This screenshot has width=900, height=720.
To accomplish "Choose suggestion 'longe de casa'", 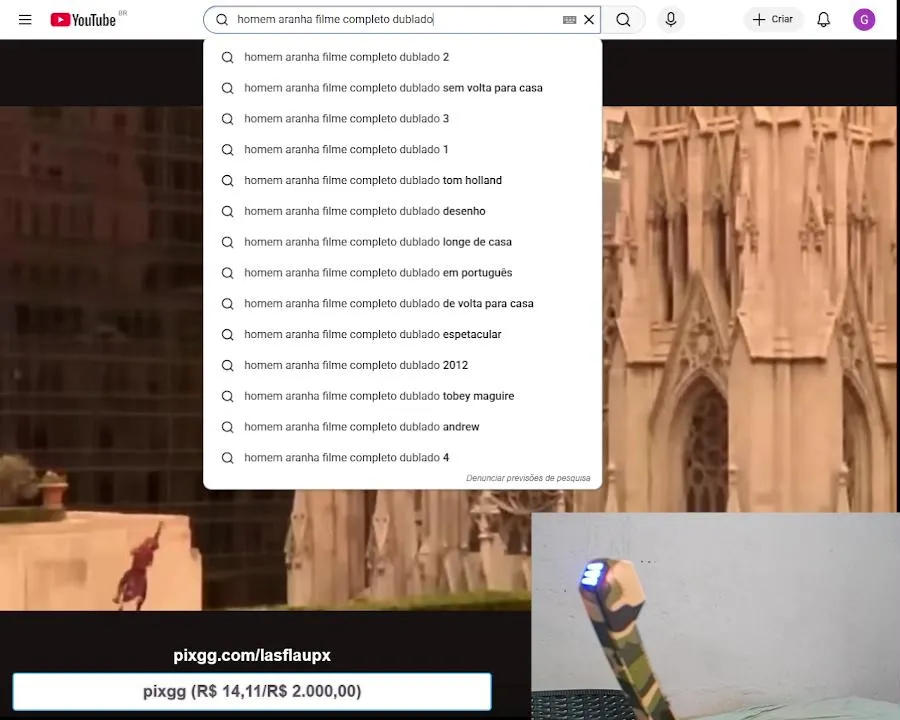I will (x=402, y=242).
